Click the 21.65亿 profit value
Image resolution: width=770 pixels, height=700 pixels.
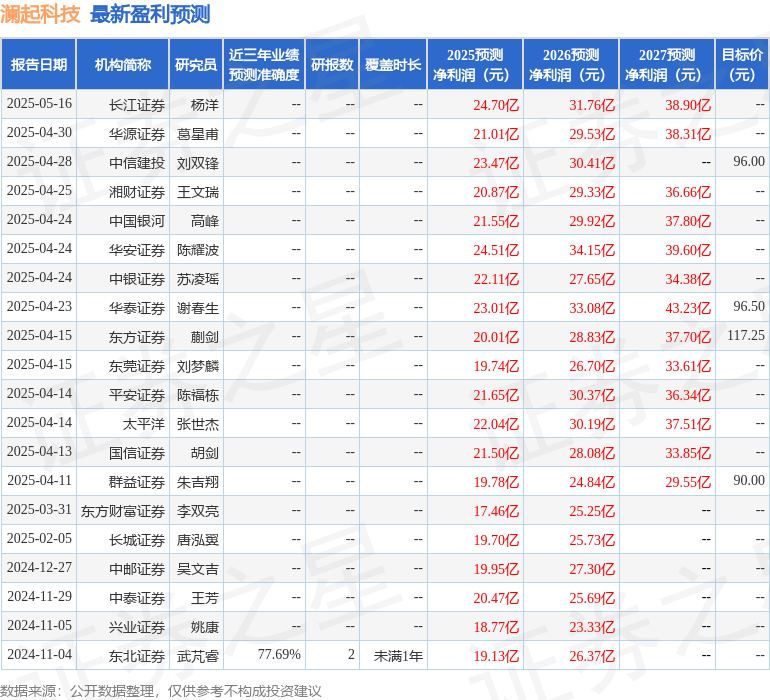(496, 395)
